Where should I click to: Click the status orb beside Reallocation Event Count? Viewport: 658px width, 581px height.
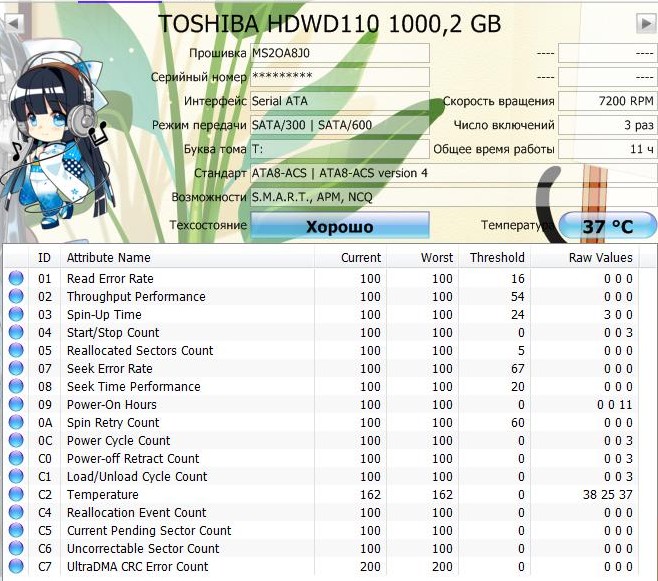(16, 513)
